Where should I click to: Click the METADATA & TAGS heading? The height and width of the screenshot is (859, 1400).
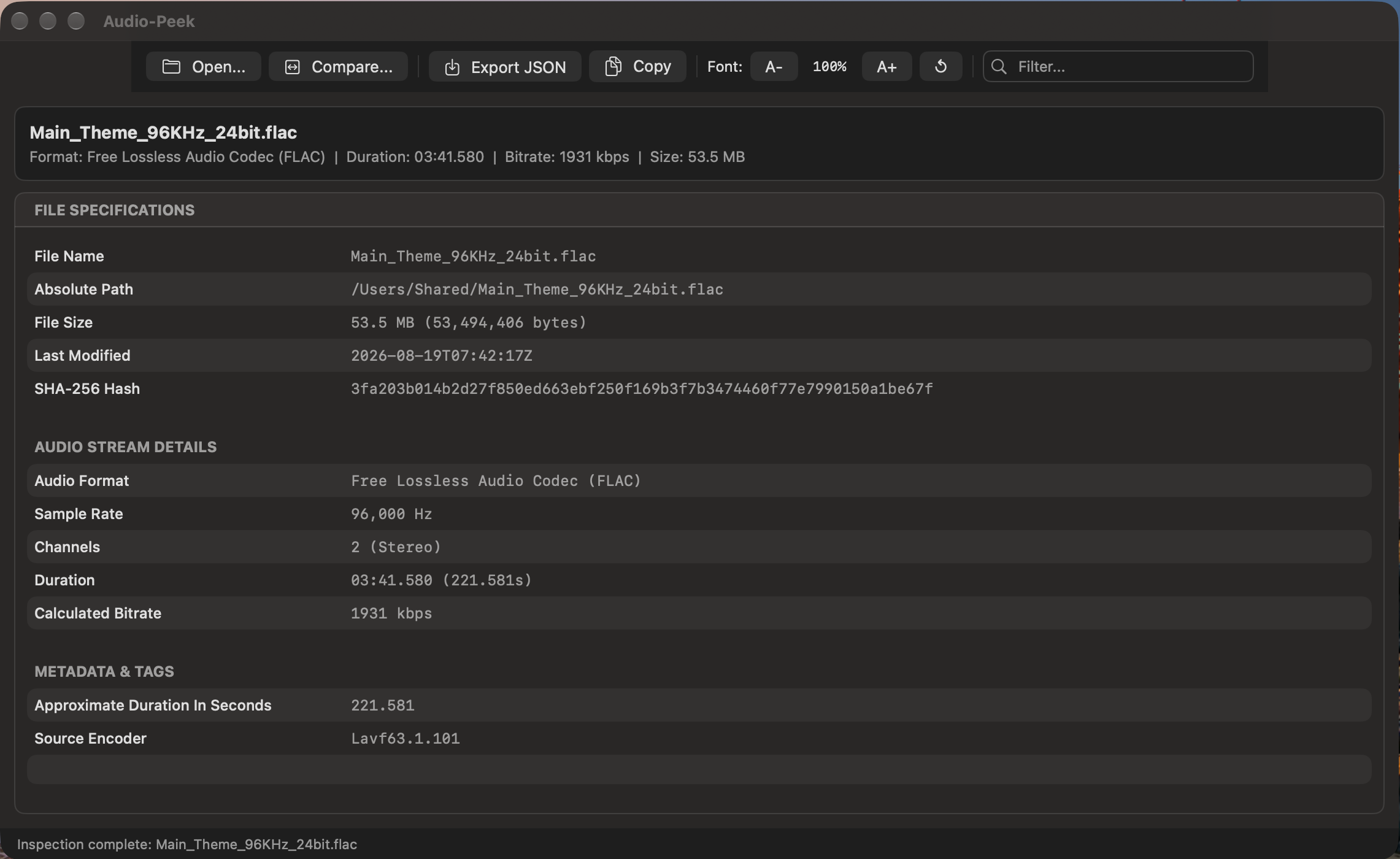coord(104,671)
